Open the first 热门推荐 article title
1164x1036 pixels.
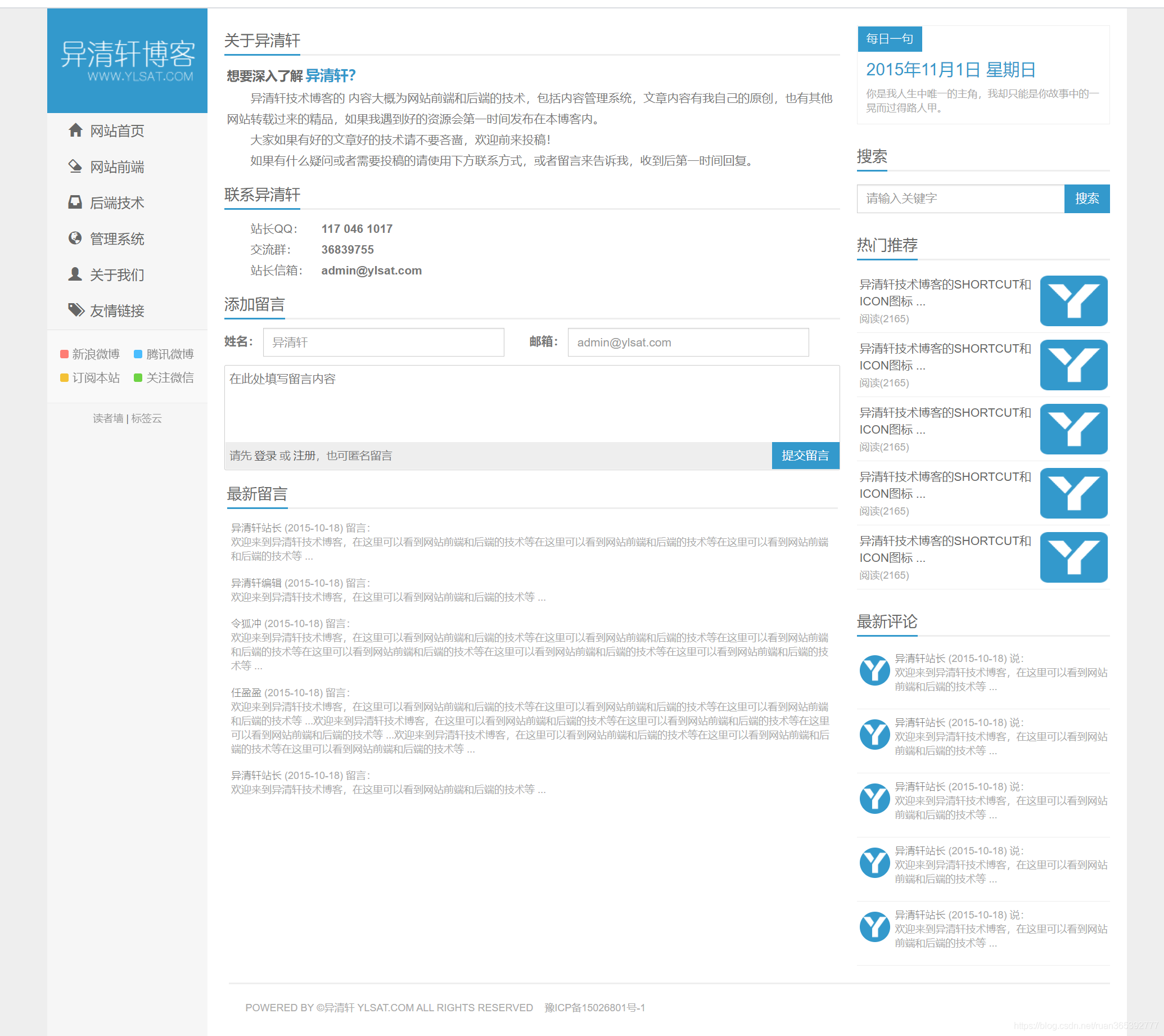click(x=945, y=292)
